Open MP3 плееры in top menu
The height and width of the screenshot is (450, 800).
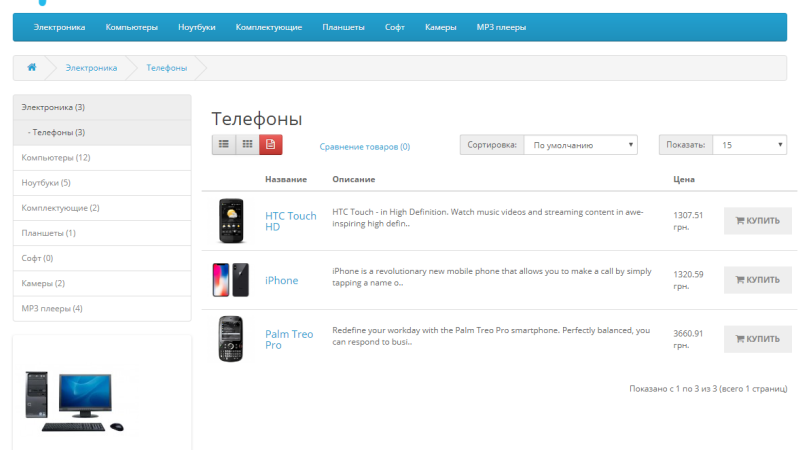coord(501,27)
